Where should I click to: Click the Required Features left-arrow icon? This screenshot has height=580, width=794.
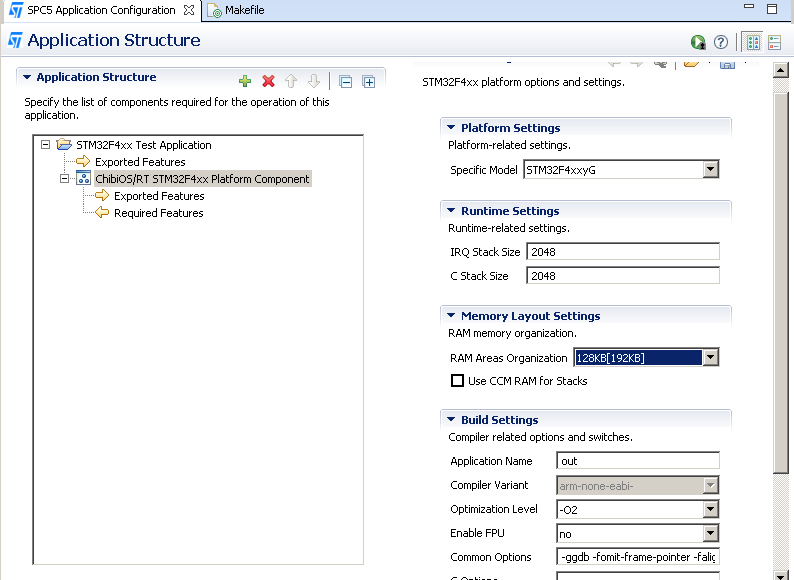click(102, 212)
